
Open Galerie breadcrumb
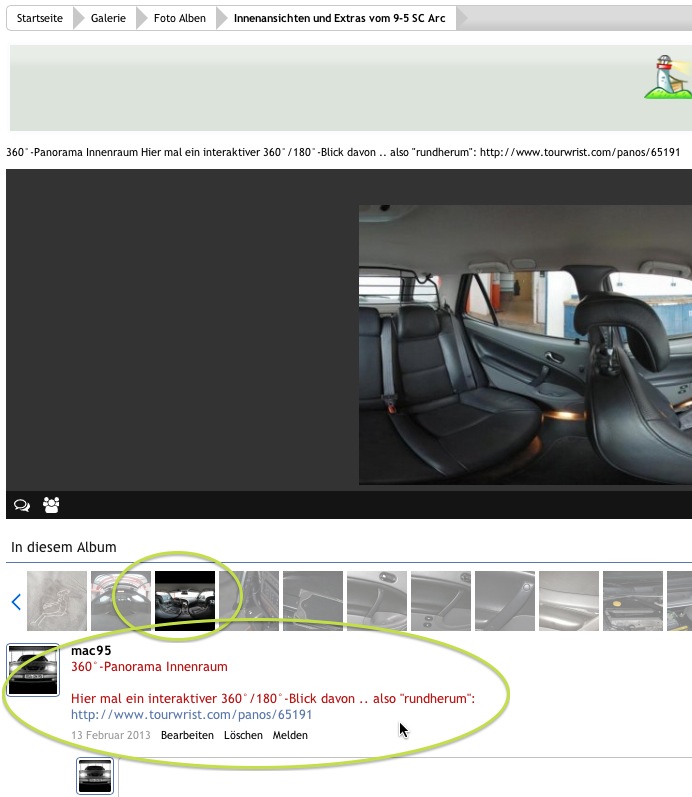click(x=108, y=18)
